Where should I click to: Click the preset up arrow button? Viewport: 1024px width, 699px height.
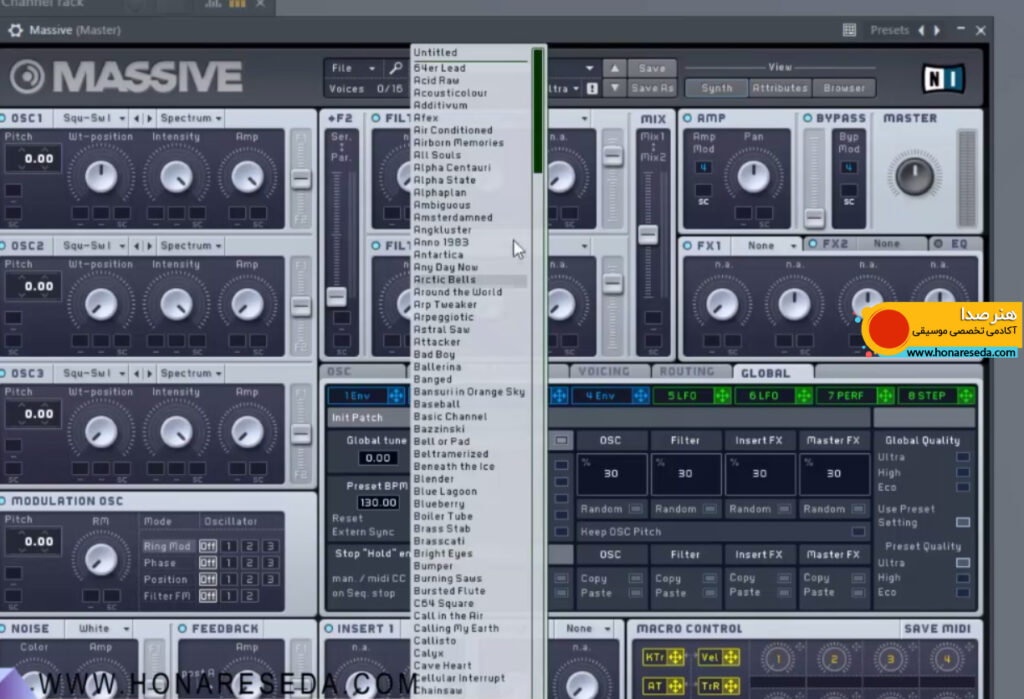(615, 68)
